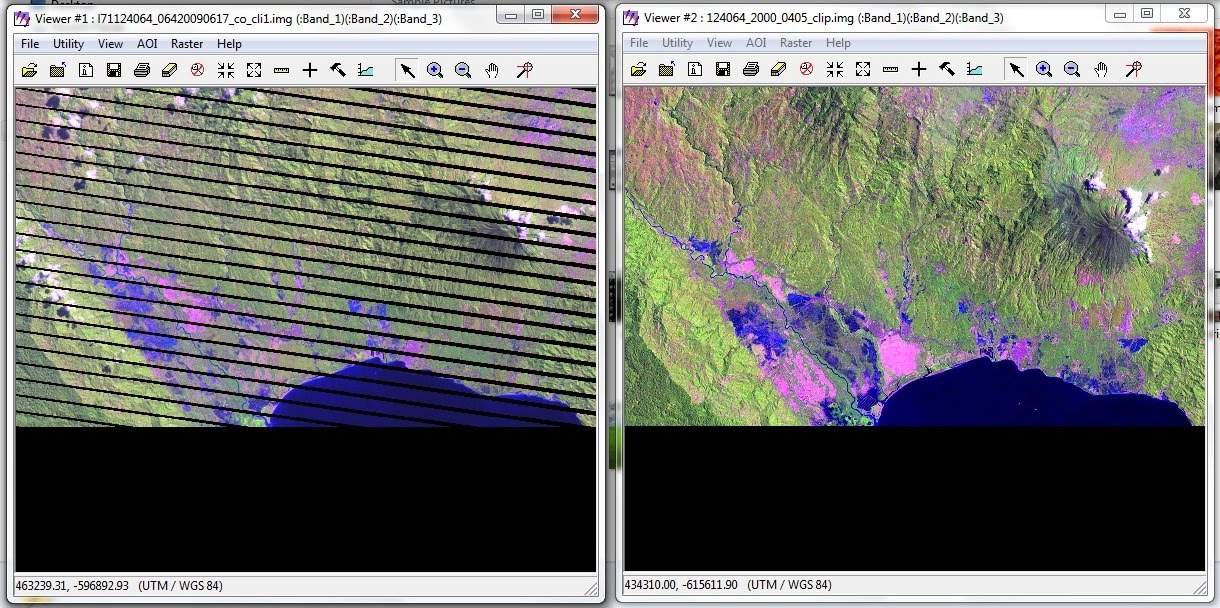
Task: Clear the display using the red slash icon
Action: tap(195, 70)
